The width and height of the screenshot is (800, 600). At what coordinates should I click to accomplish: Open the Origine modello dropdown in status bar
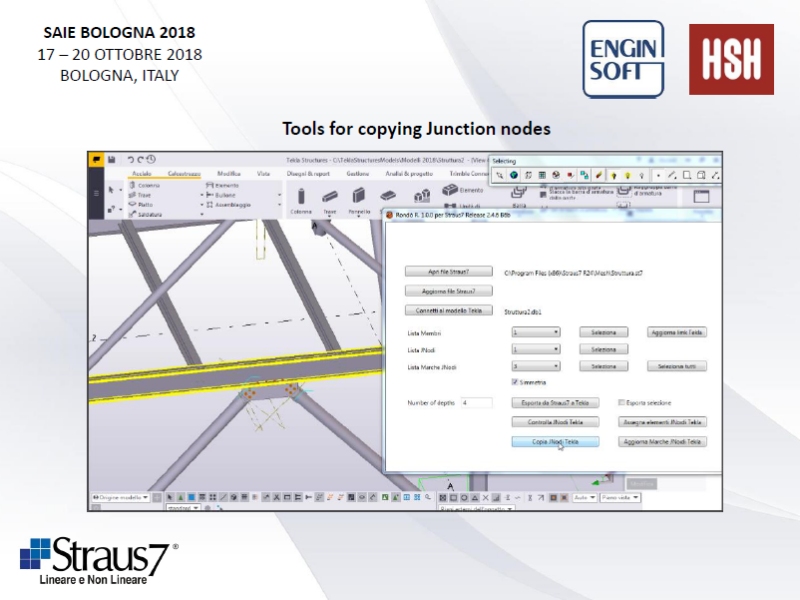pos(120,497)
